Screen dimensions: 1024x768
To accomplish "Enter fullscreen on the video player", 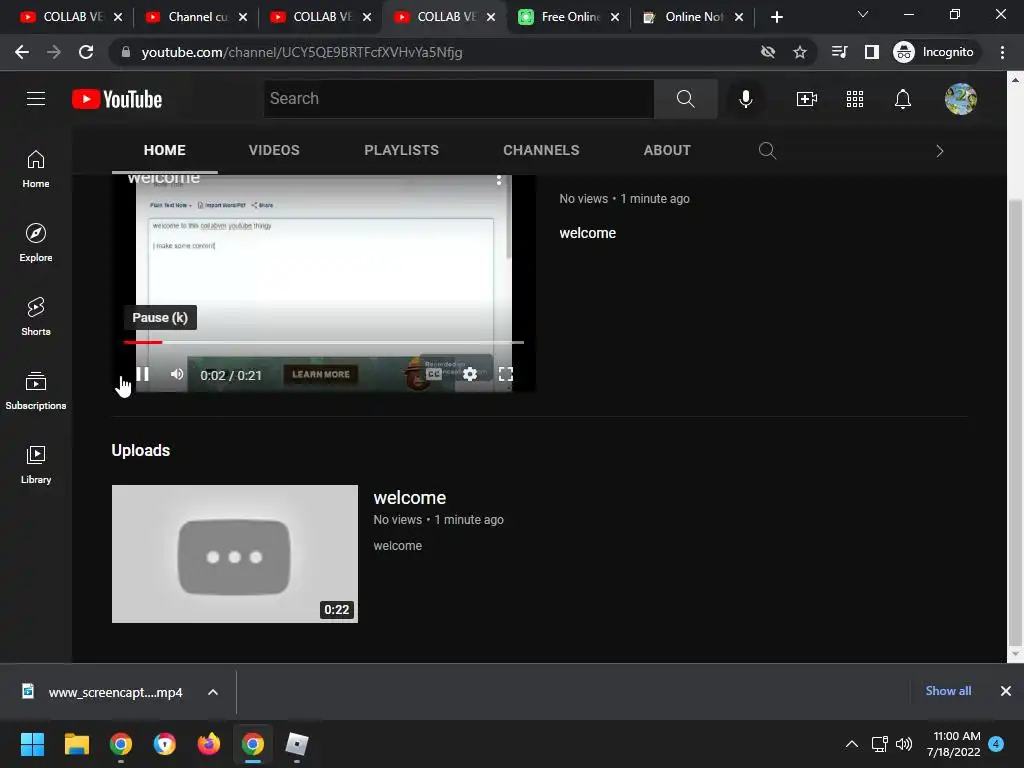I will (505, 374).
